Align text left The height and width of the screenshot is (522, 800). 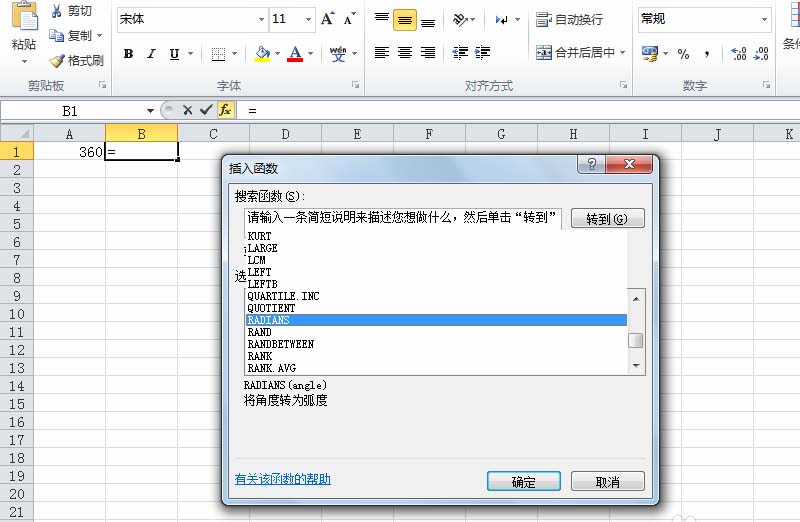coord(382,52)
